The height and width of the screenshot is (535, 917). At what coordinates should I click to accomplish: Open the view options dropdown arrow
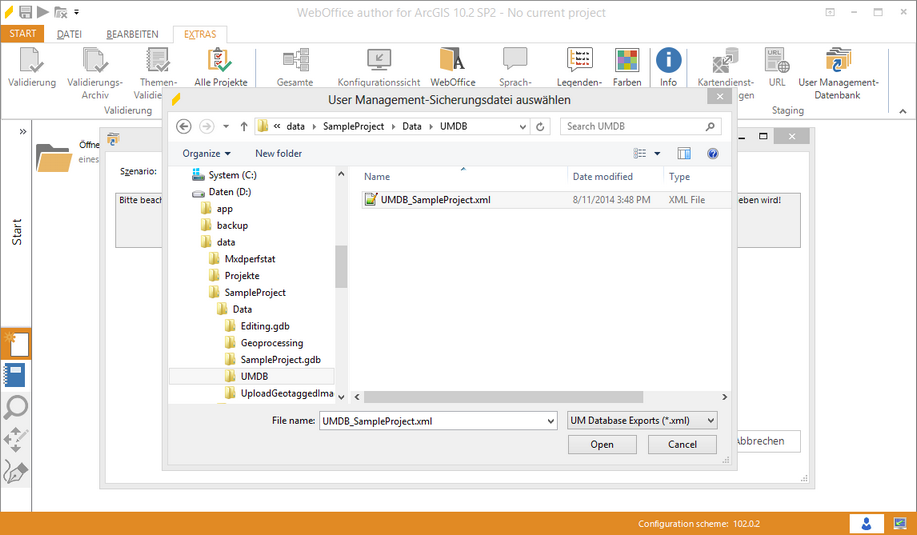657,153
